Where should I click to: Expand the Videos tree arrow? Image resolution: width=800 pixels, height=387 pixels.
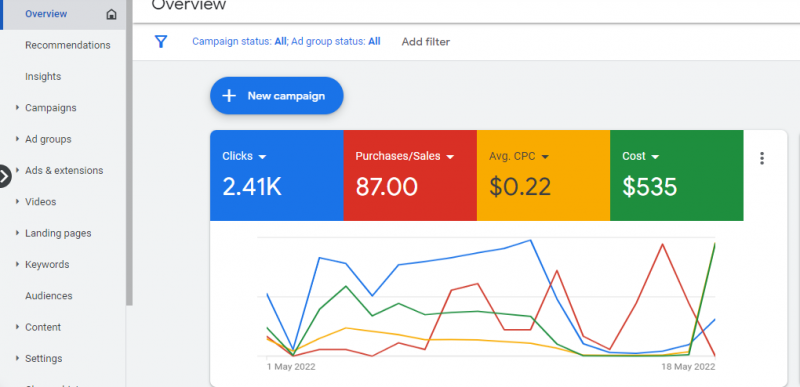tap(17, 201)
